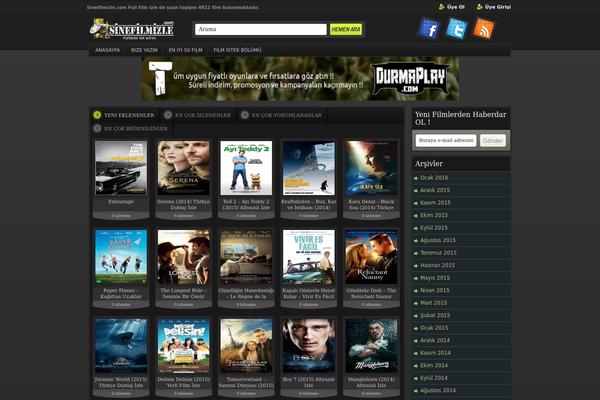Switch to the YENİ EKLENENLER tab

click(124, 115)
